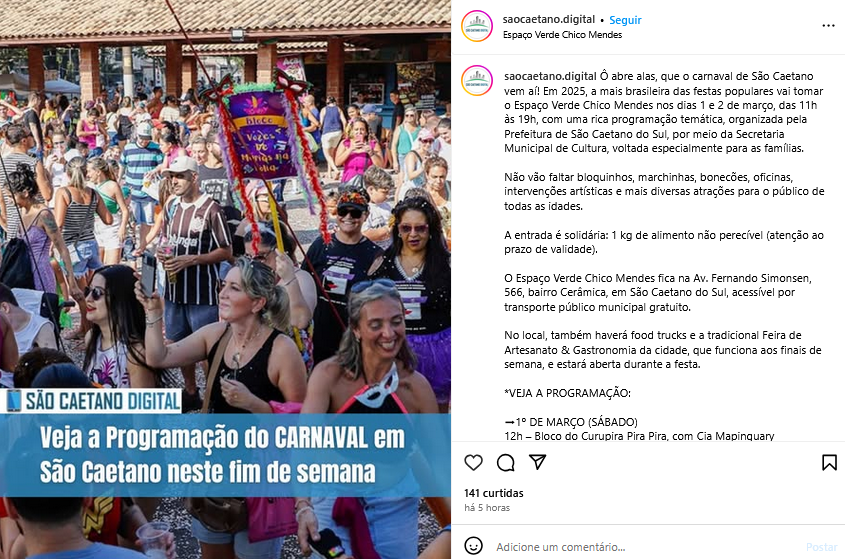The height and width of the screenshot is (559, 845).
Task: View the 141 curtidas likes list
Action: click(x=494, y=493)
